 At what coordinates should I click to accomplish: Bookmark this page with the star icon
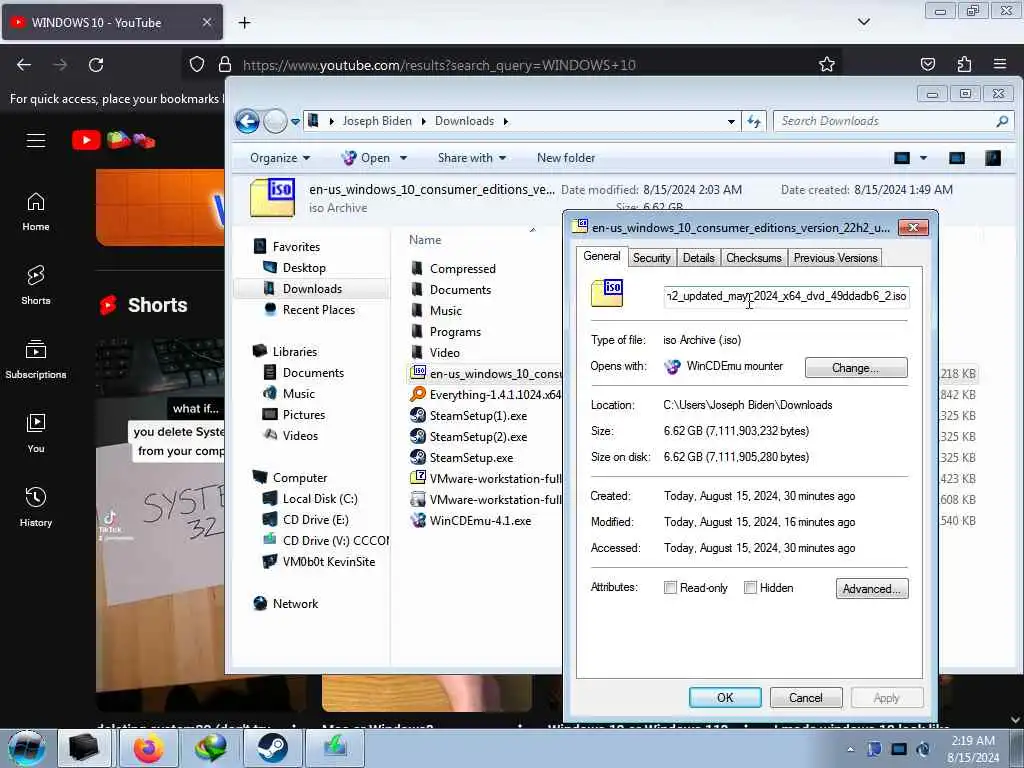coord(827,64)
